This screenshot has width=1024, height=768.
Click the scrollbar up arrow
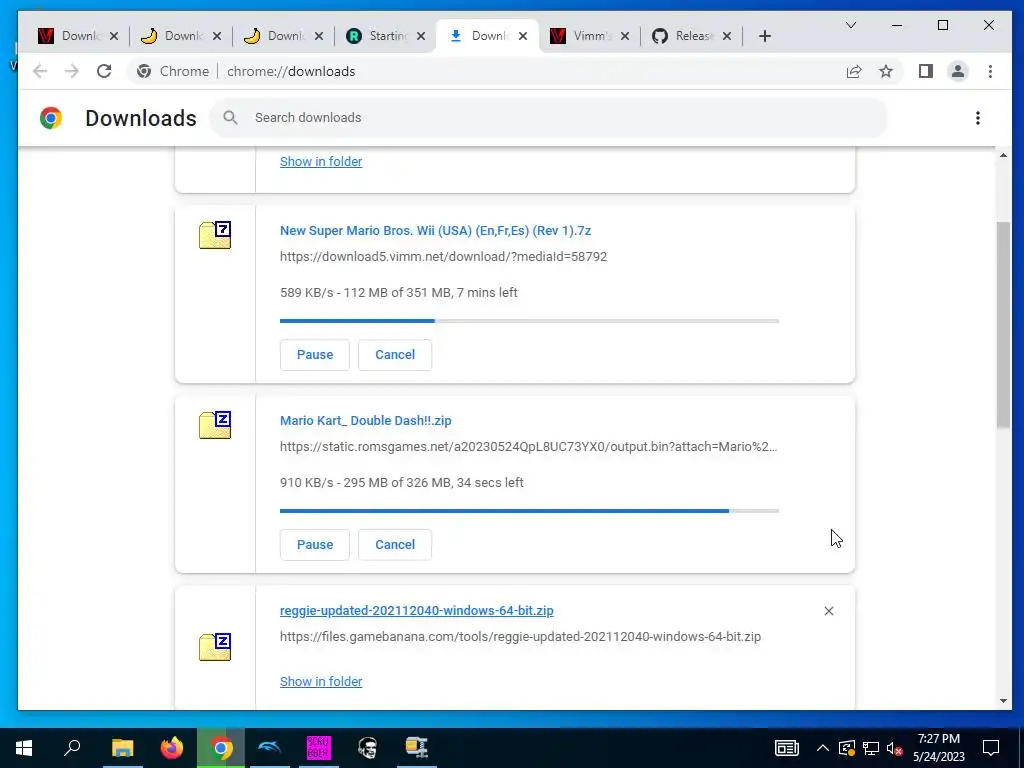coord(1003,155)
